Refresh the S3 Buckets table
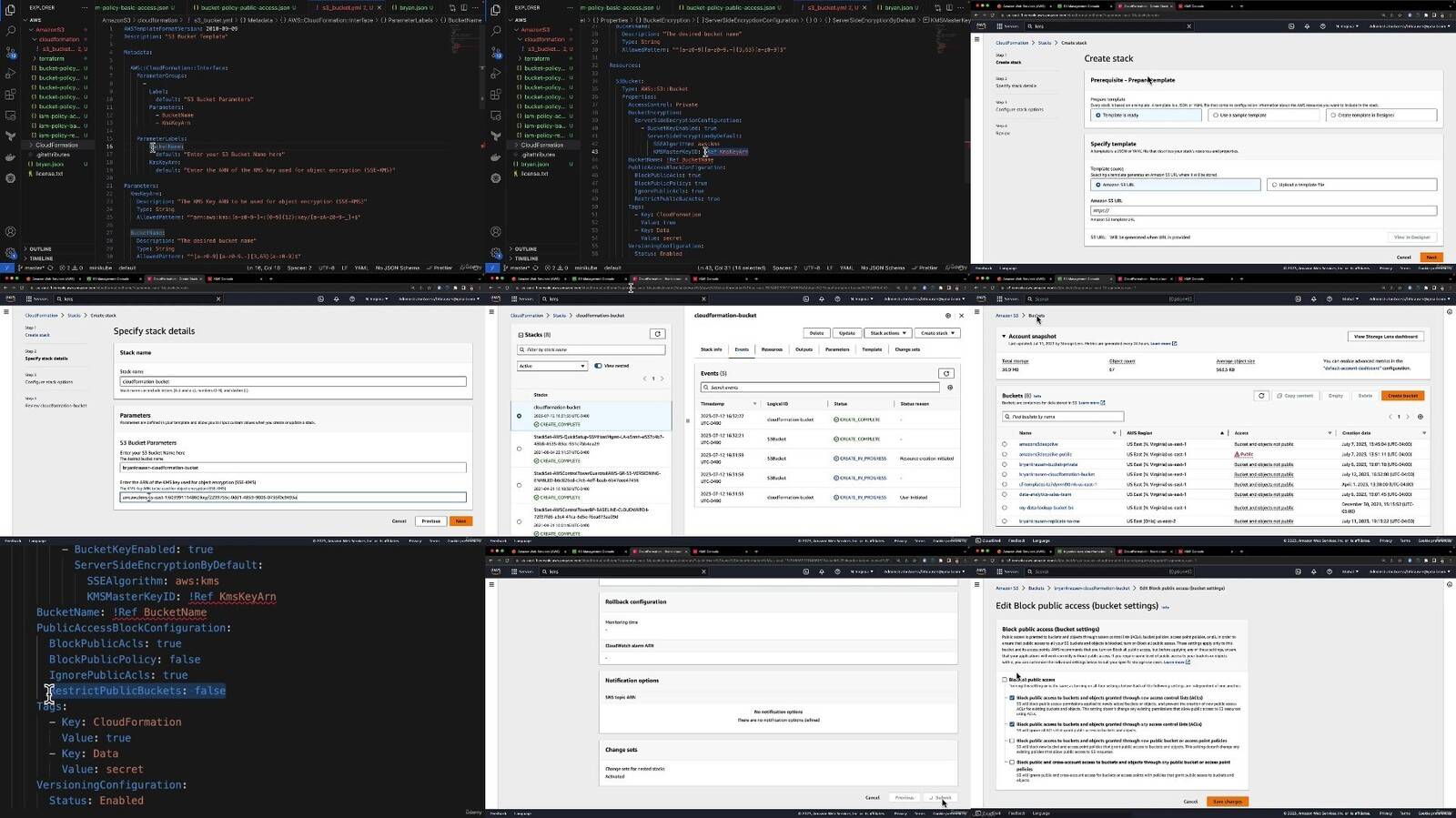The width and height of the screenshot is (1456, 818). tap(1261, 396)
